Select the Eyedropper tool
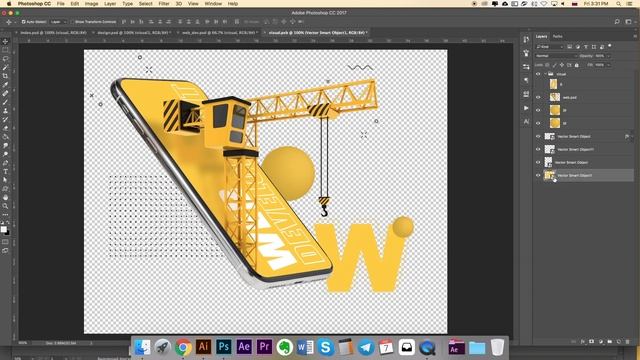This screenshot has height=360, width=640. point(5,84)
